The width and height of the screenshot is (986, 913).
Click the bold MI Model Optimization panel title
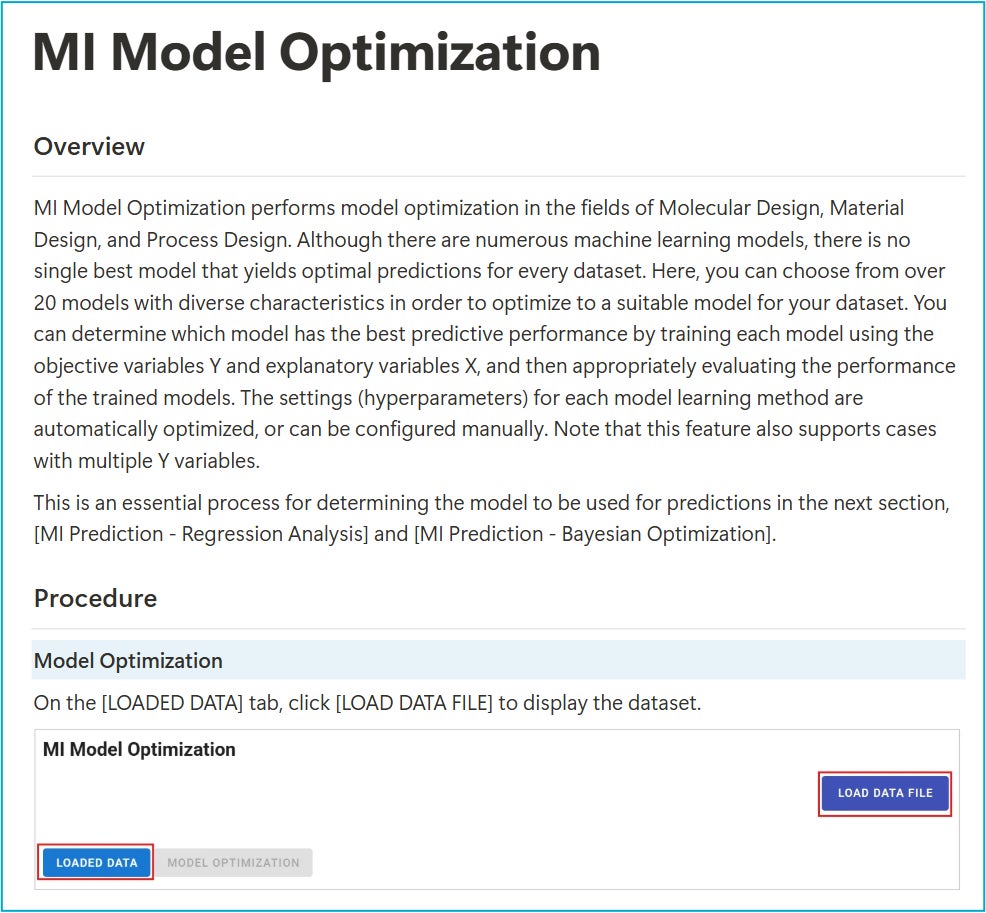139,749
